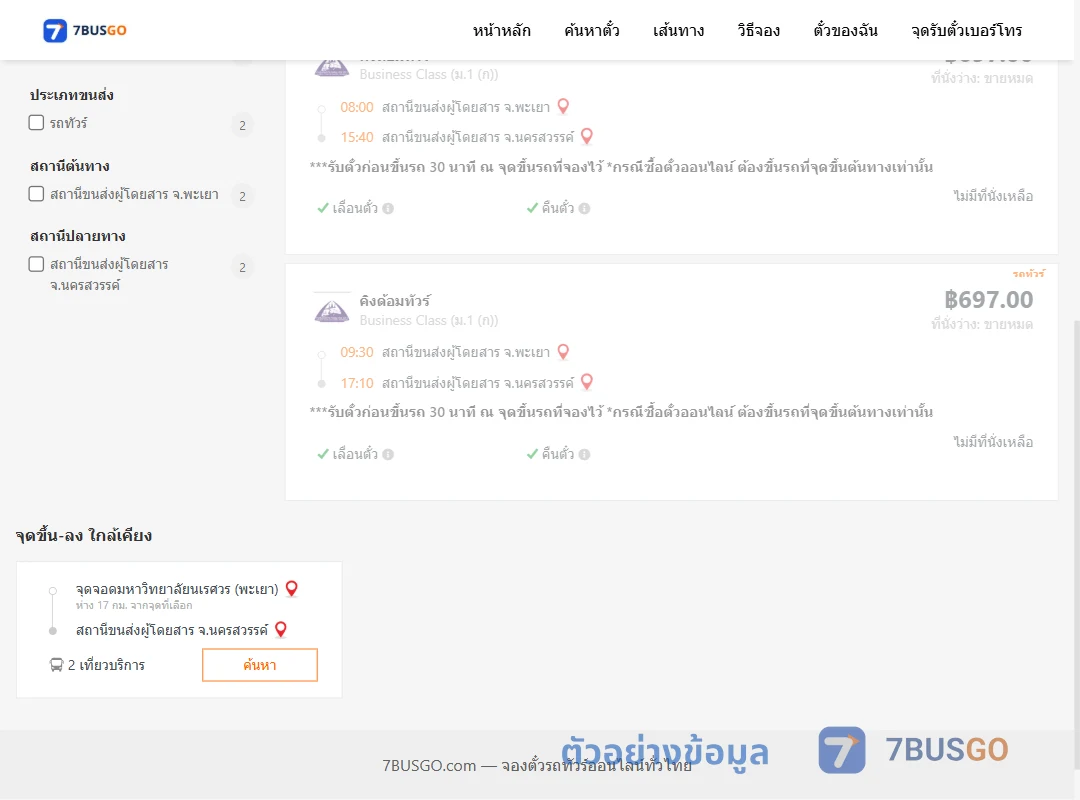Screen dimensions: 1080x800
Task: Click the รถทัวร์ tag on the 09:30 card
Action: click(1028, 274)
